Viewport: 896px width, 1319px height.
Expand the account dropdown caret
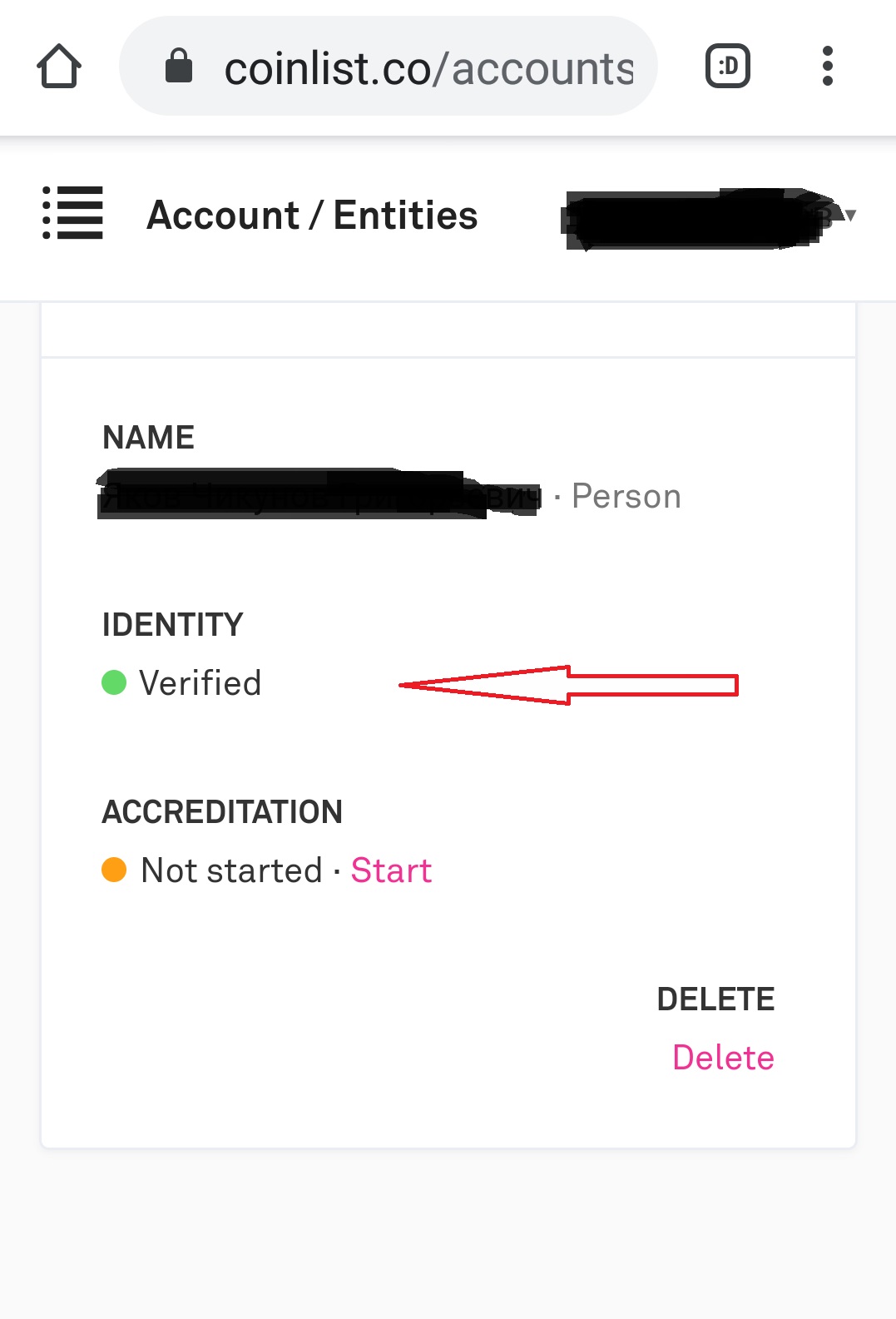coord(850,216)
